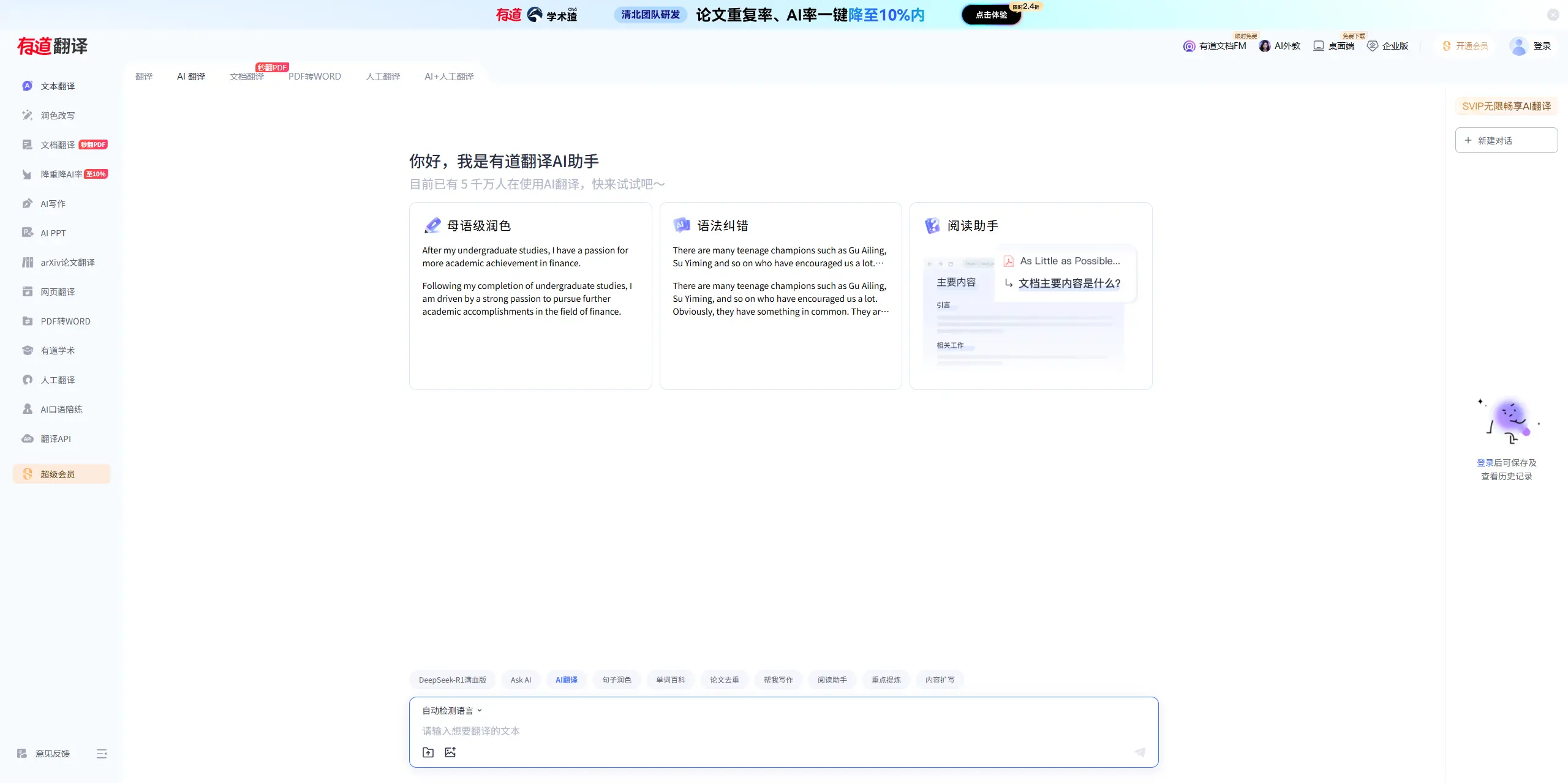Collapse the sidebar with bottom-left icon
This screenshot has width=1568, height=783.
(x=102, y=753)
